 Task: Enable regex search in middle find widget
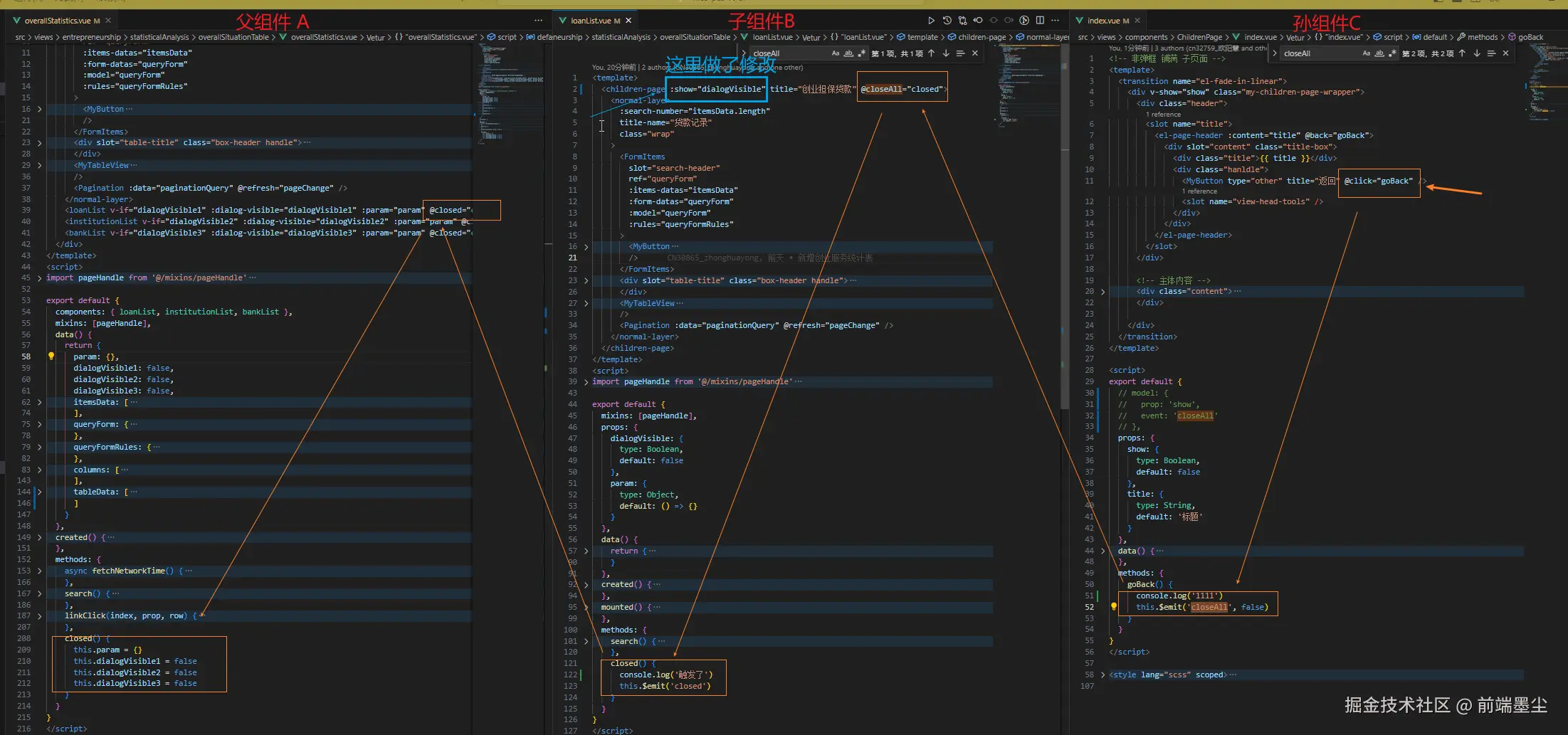click(x=861, y=53)
